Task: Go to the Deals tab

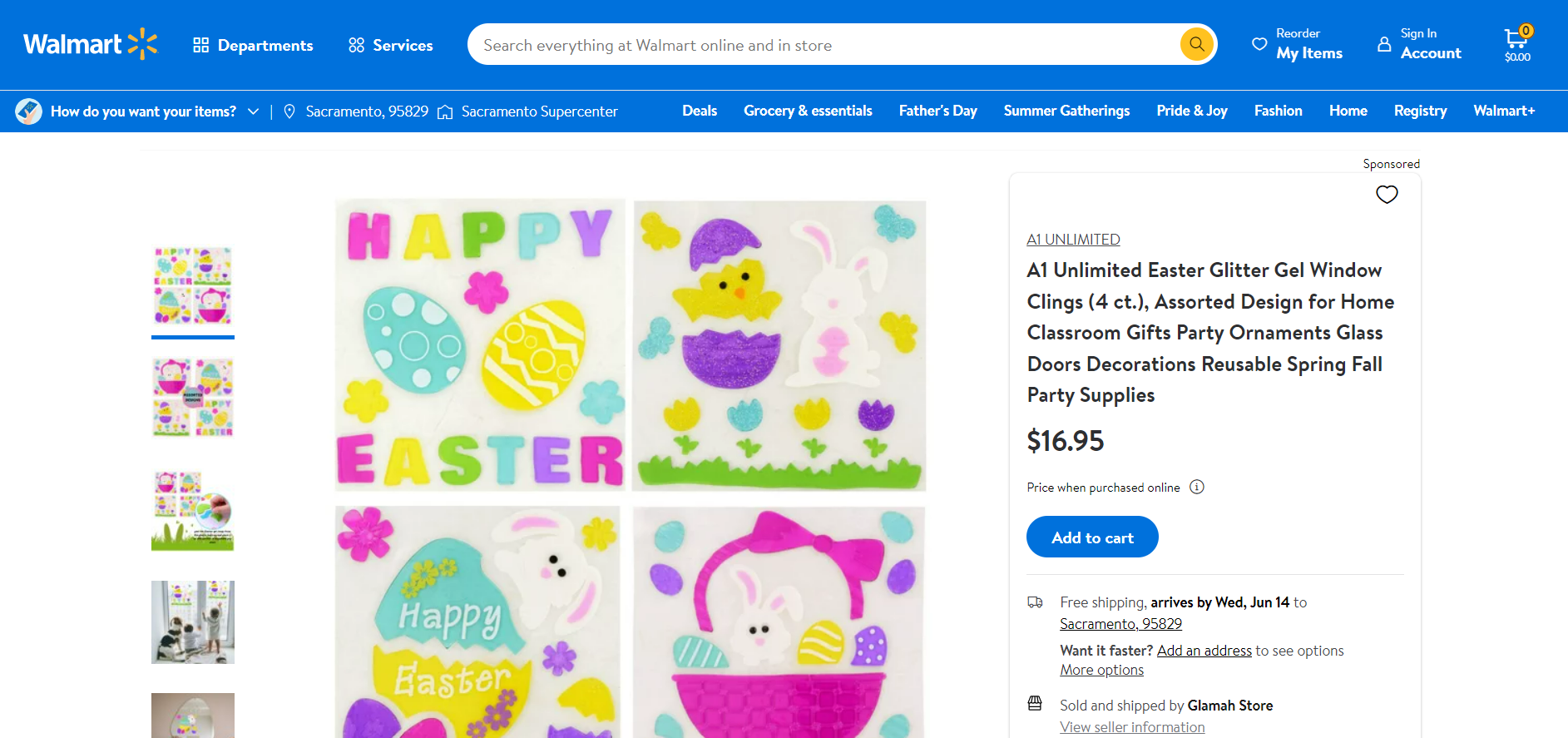Action: (x=699, y=111)
